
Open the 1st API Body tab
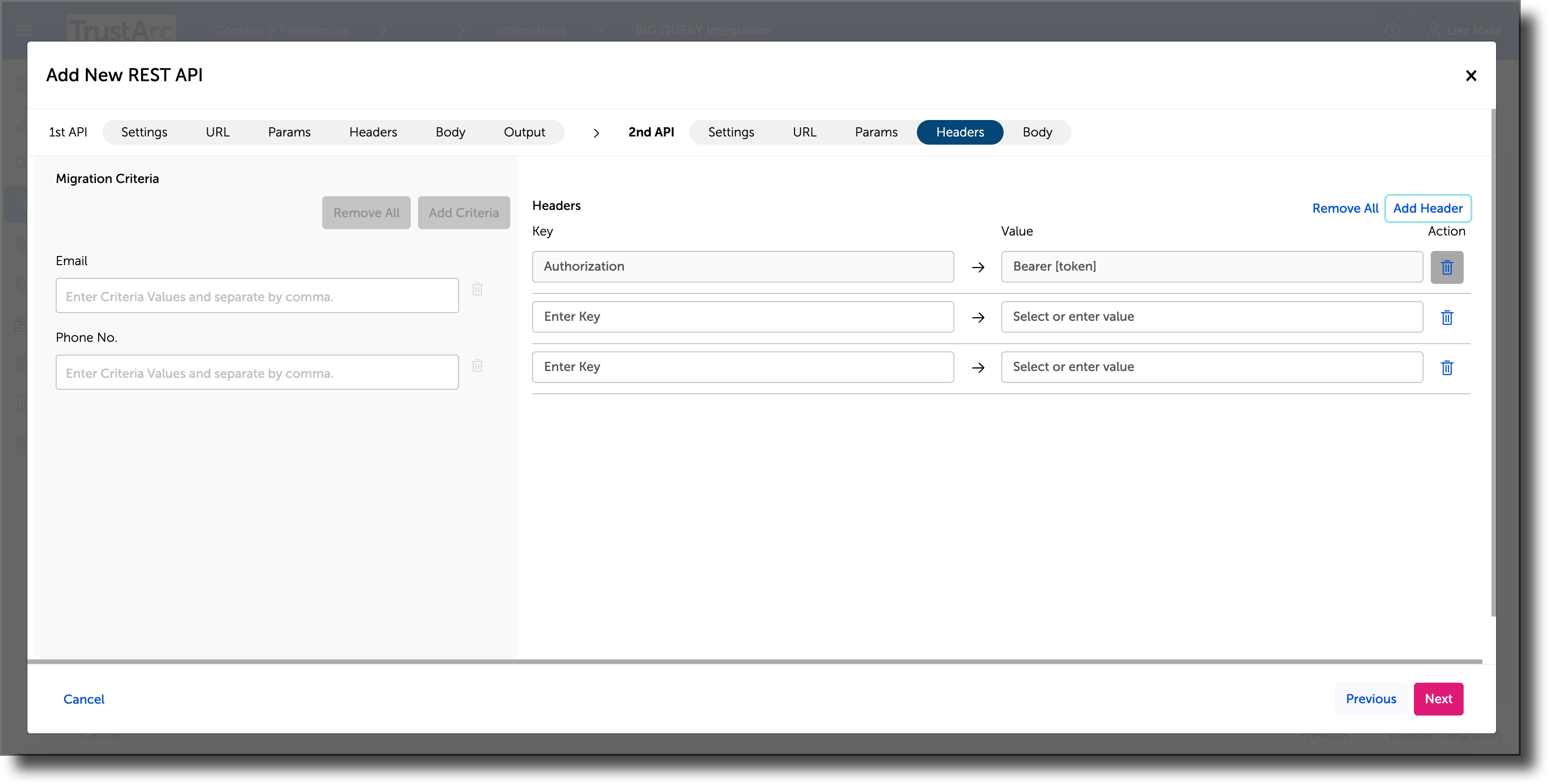click(x=450, y=132)
